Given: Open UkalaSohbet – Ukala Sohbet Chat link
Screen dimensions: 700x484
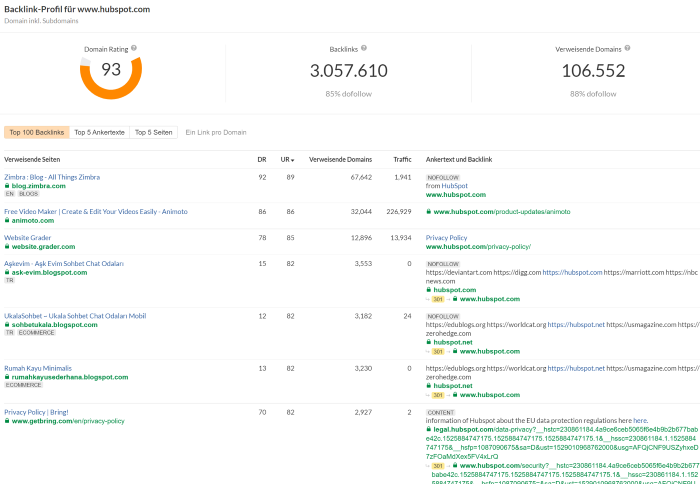Looking at the screenshot, I should 75,316.
